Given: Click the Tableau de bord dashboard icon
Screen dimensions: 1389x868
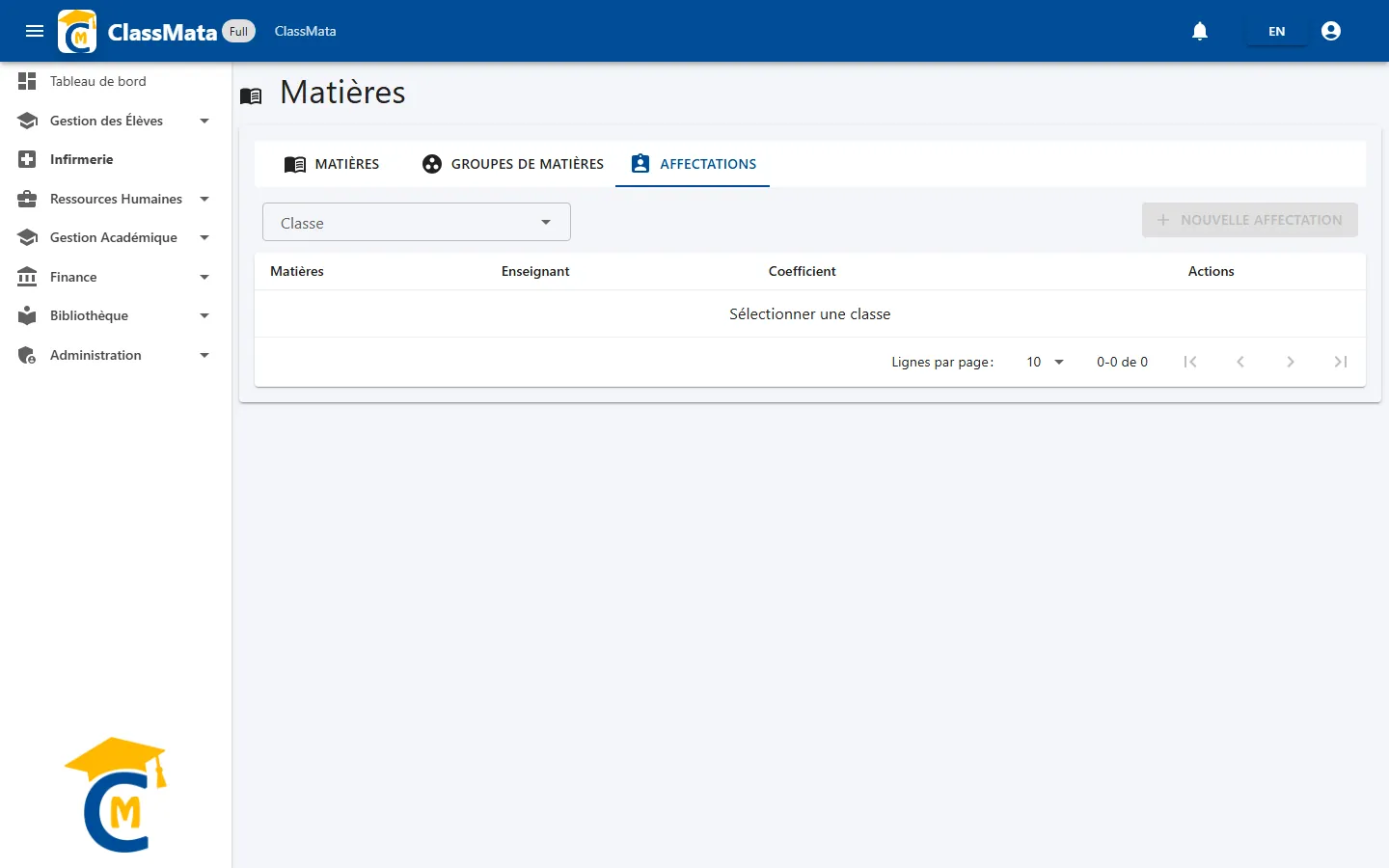Looking at the screenshot, I should coord(27,81).
